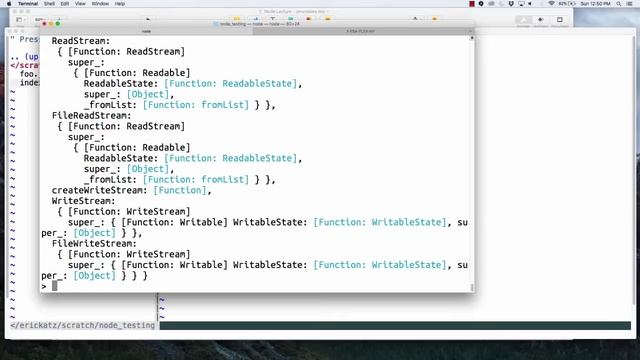Click the first 'ReadStream:' line at top of output

(x=81, y=41)
